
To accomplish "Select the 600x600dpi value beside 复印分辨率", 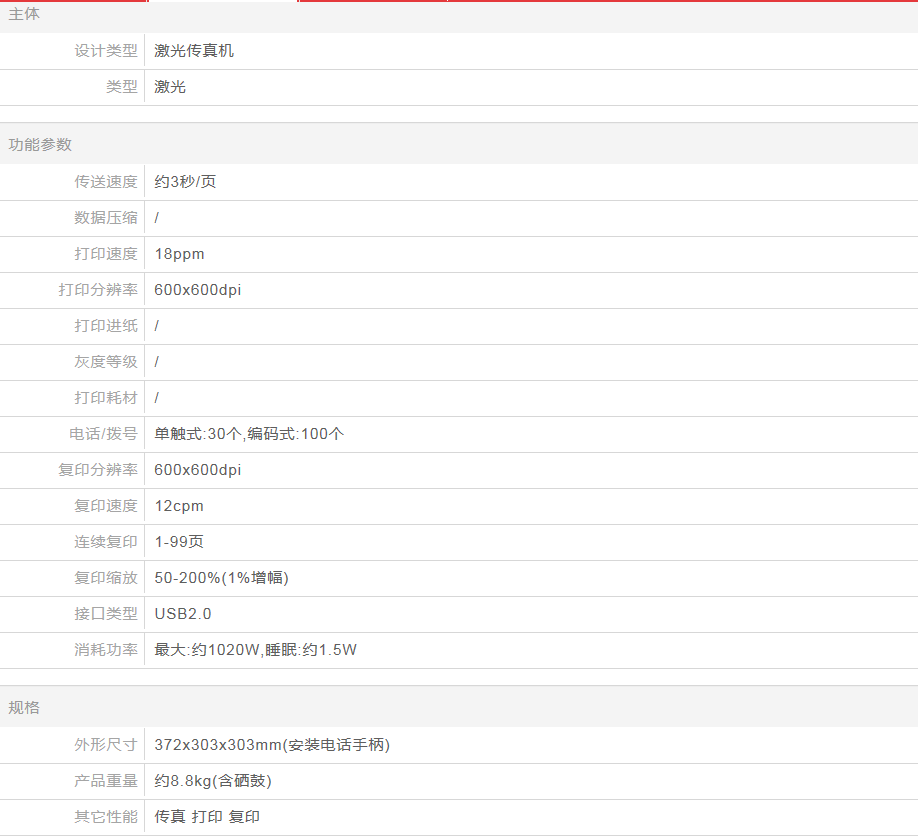I will tap(197, 470).
